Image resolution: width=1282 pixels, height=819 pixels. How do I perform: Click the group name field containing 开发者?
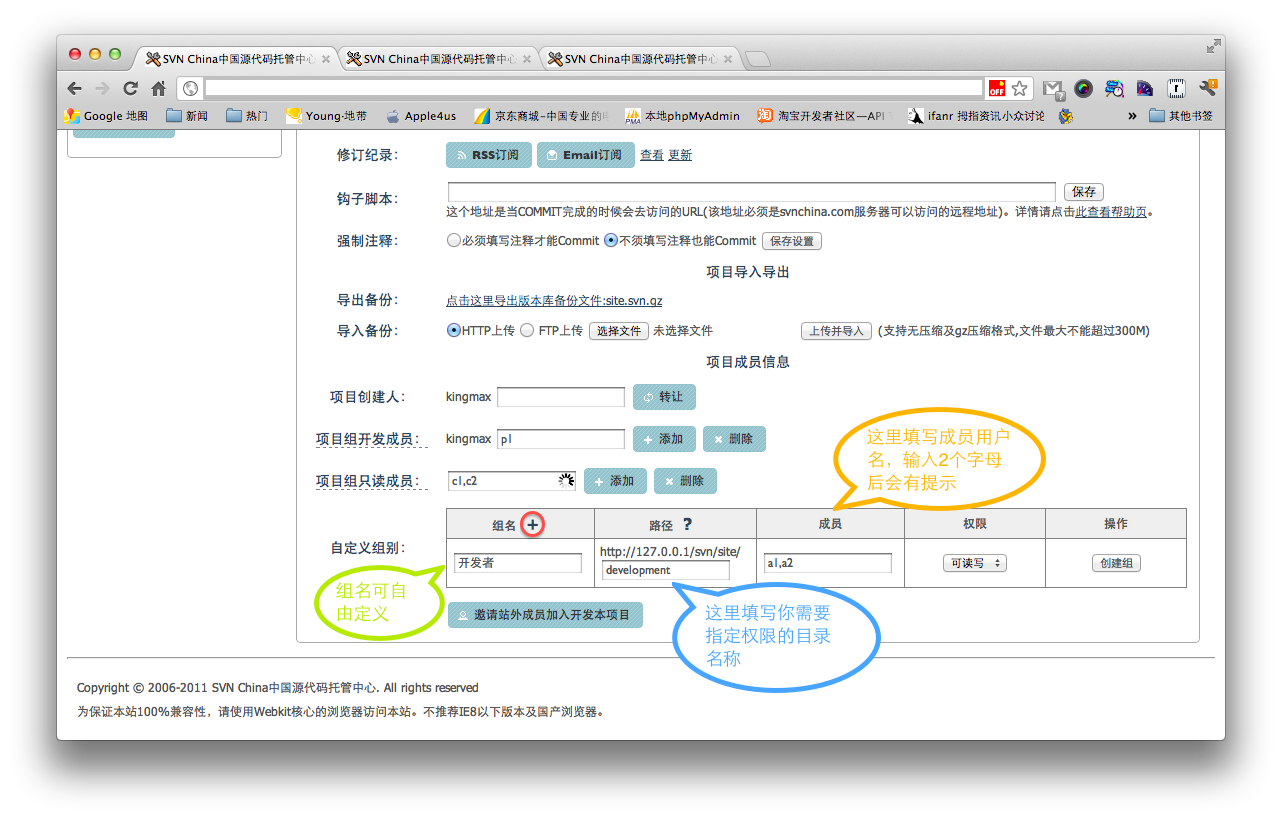[x=518, y=563]
